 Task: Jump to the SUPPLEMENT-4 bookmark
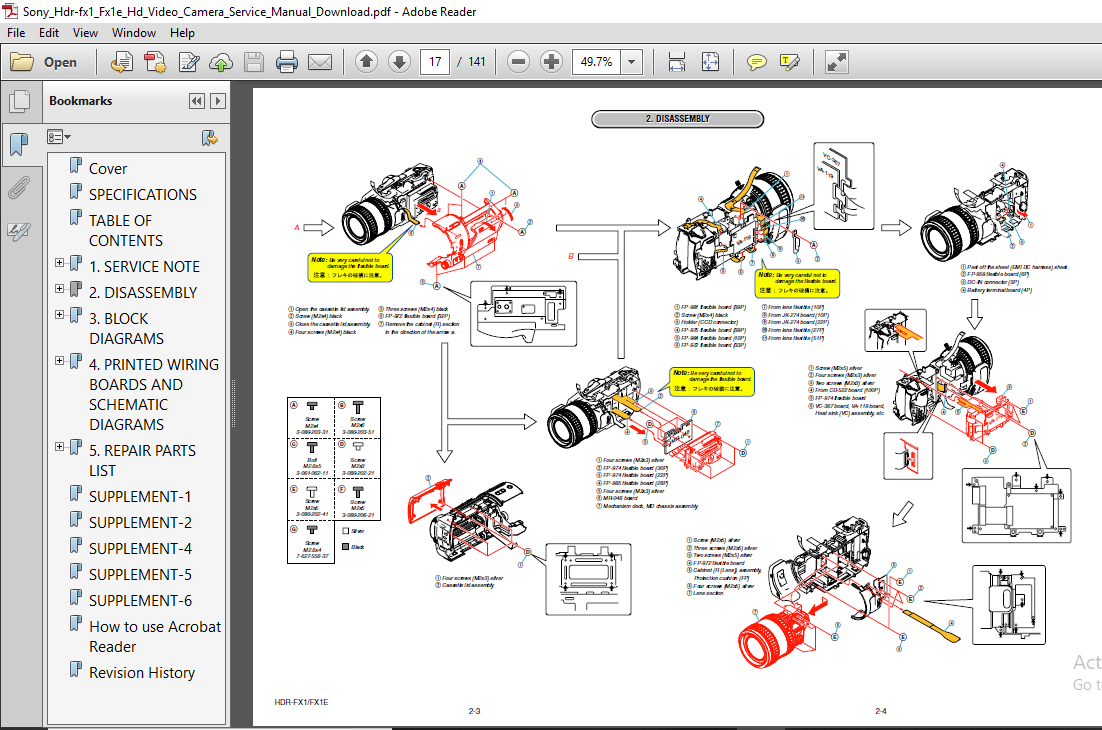tap(140, 549)
